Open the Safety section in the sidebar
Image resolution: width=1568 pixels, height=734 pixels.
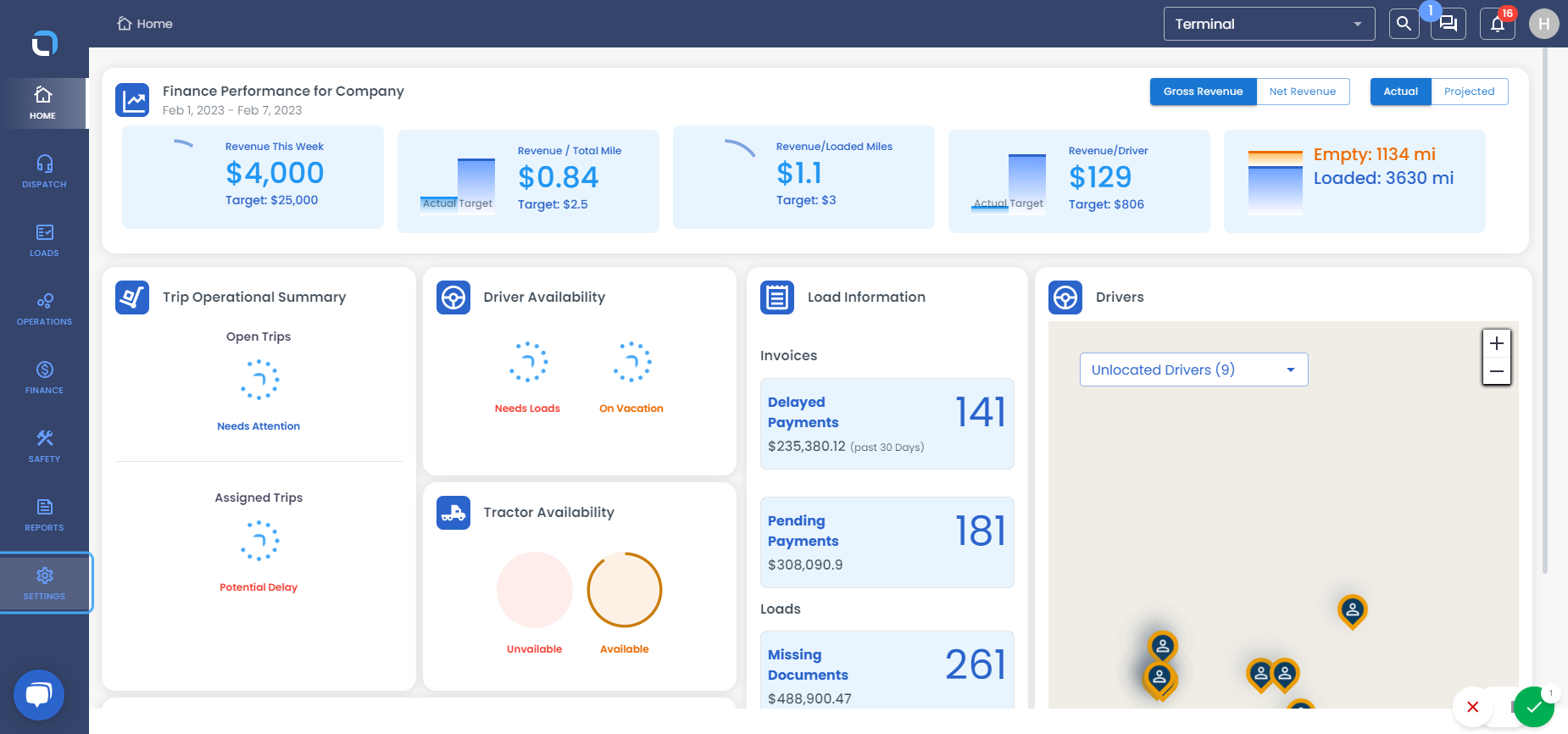(44, 447)
